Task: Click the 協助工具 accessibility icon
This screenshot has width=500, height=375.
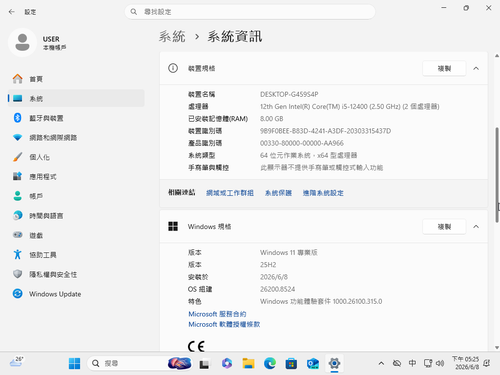Action: [x=17, y=254]
